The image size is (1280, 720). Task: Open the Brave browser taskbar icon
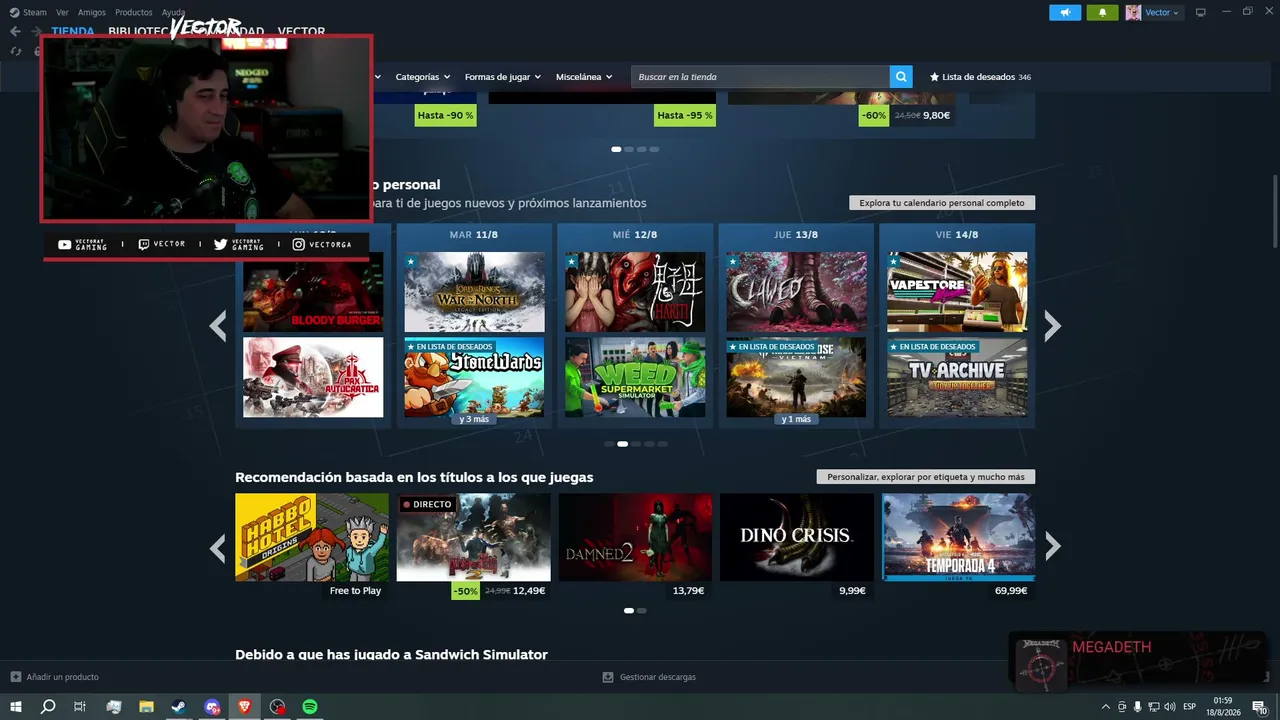point(245,707)
